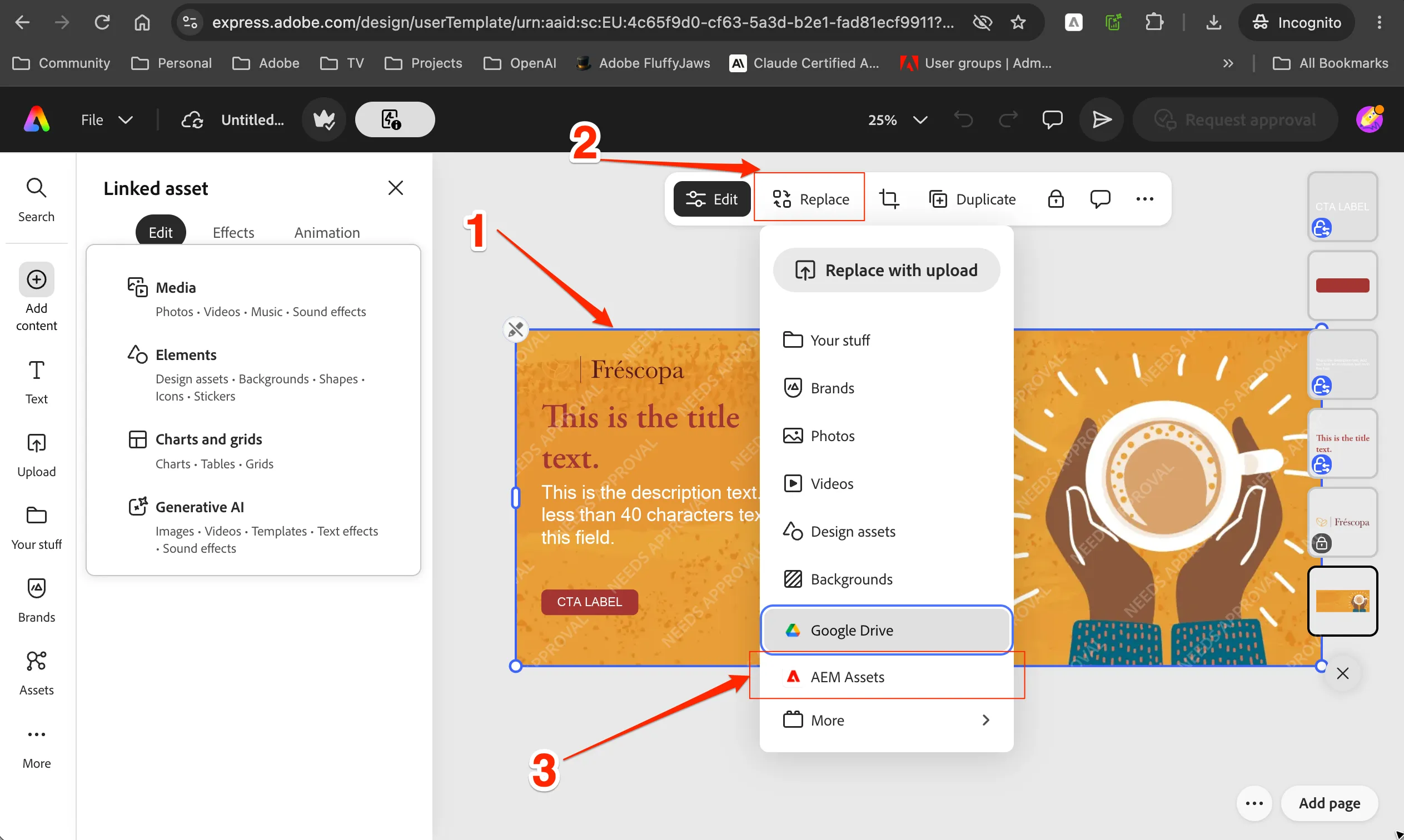Add a comment from floating toolbar
The height and width of the screenshot is (840, 1404).
pos(1100,199)
